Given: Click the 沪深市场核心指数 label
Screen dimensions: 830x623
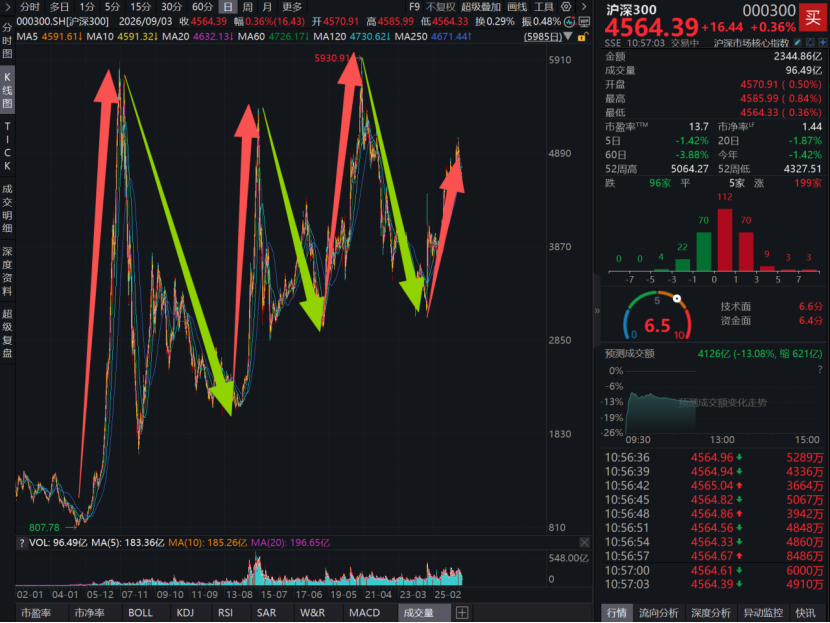Looking at the screenshot, I should click(751, 43).
